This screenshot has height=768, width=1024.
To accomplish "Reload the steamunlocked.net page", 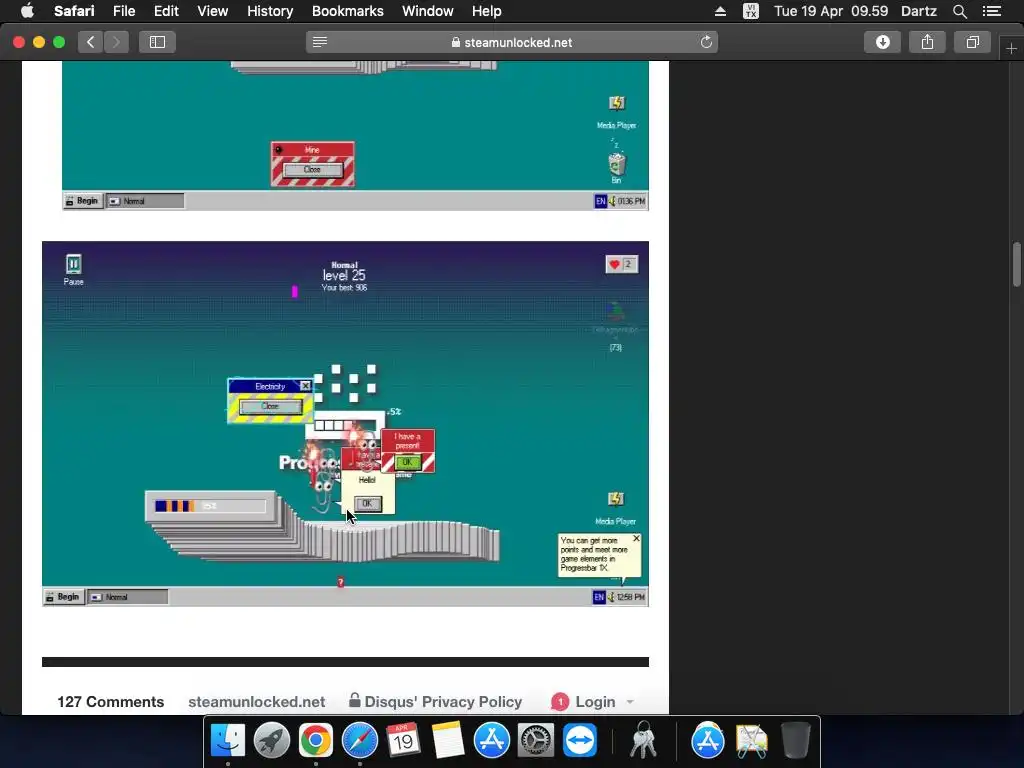I will [x=706, y=42].
